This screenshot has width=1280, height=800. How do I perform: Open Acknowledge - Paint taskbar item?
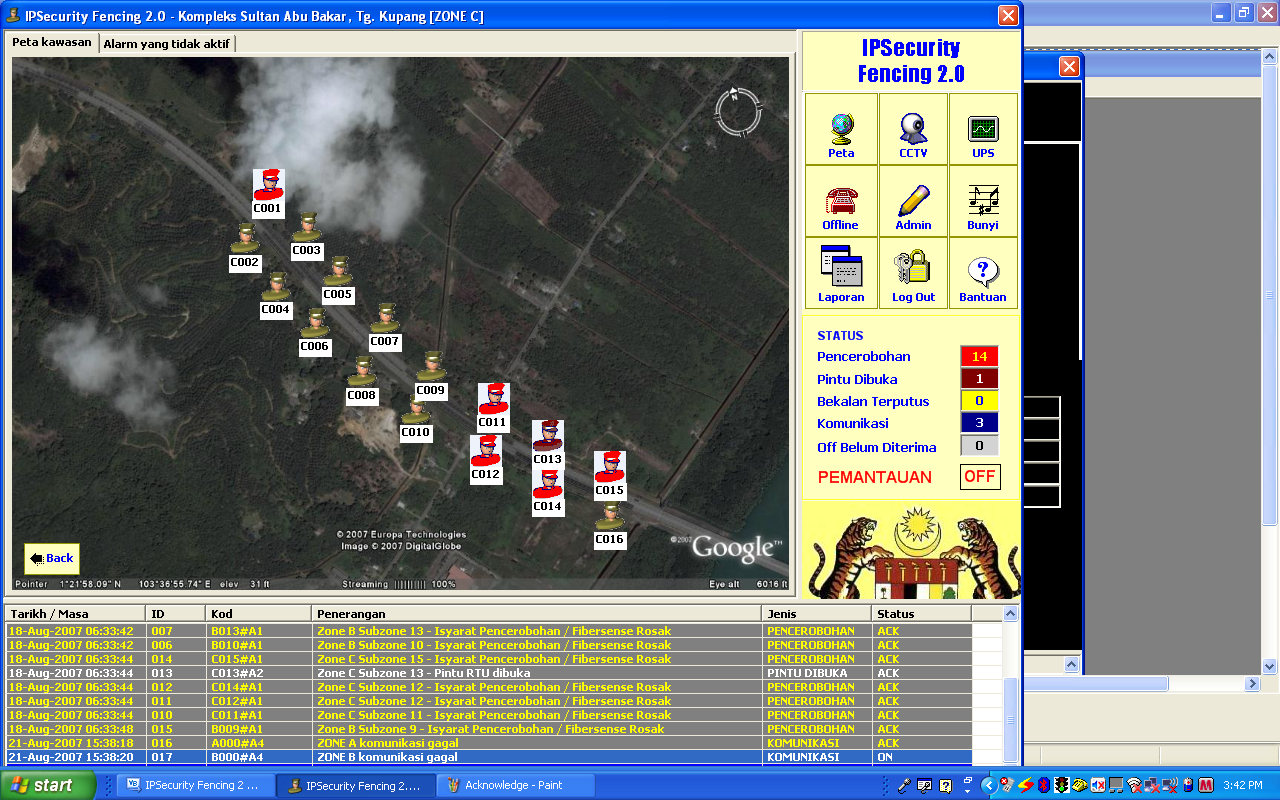tap(513, 785)
